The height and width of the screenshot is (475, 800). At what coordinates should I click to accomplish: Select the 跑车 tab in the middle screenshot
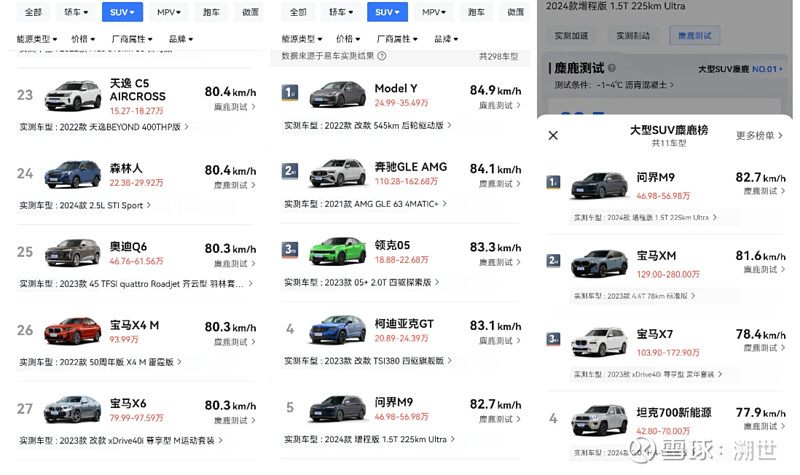477,12
